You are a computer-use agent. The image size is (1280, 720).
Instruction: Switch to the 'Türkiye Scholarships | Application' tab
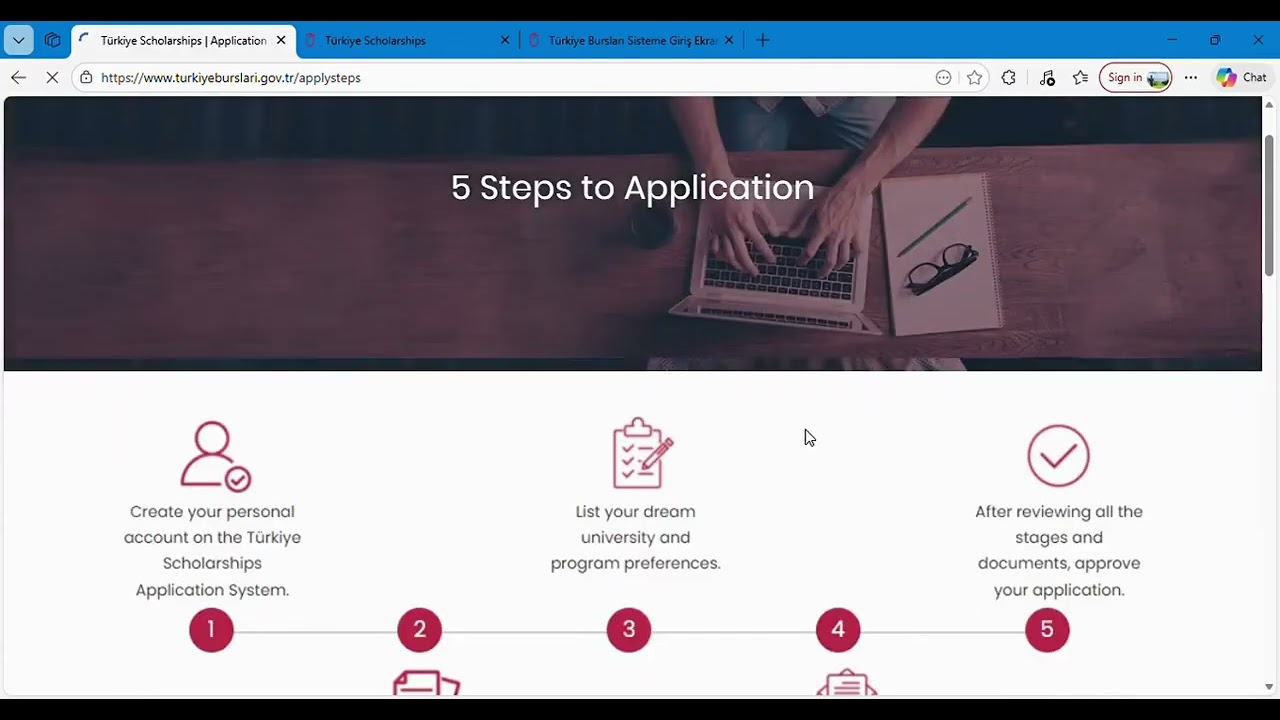(x=183, y=40)
